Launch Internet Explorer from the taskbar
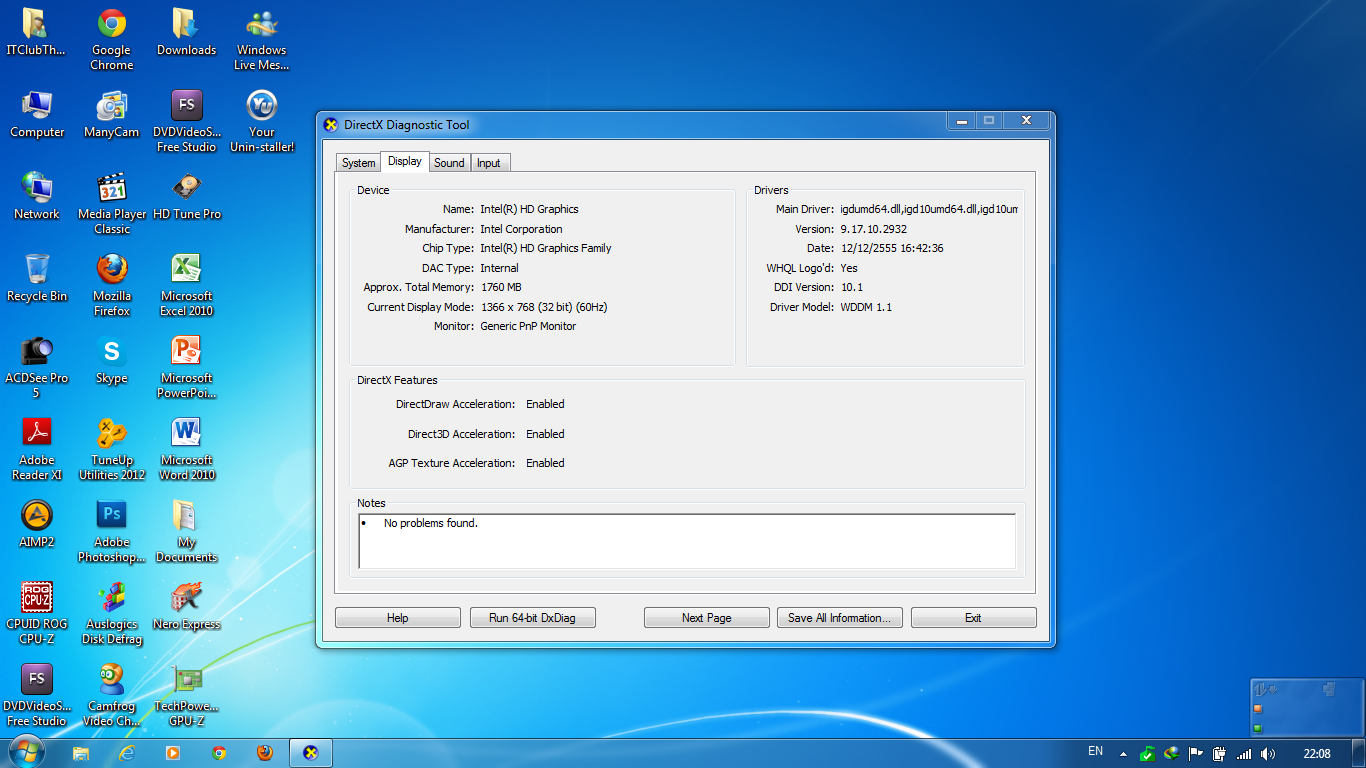This screenshot has width=1366, height=768. 127,753
